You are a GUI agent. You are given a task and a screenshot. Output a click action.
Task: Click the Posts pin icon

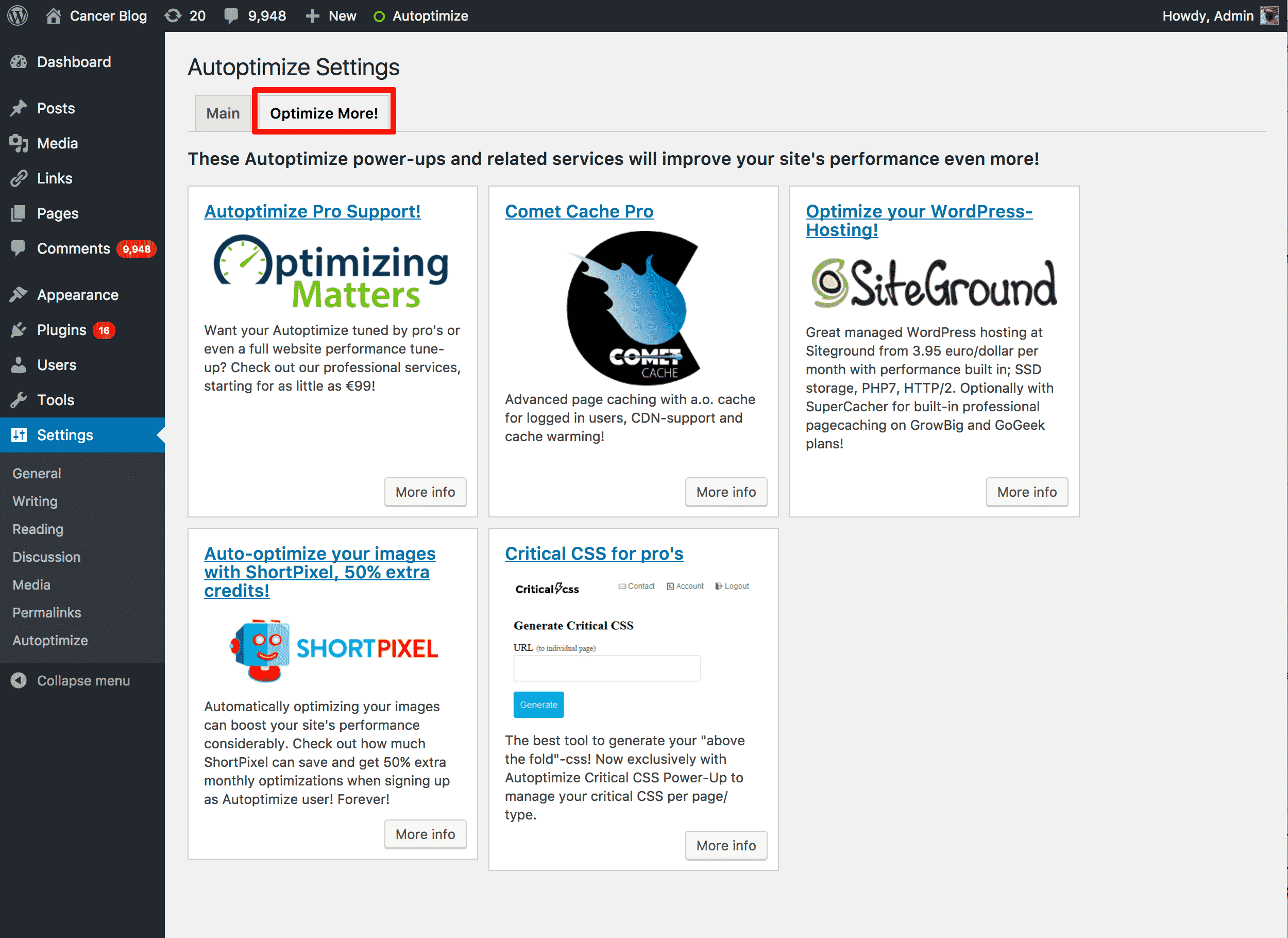click(19, 108)
